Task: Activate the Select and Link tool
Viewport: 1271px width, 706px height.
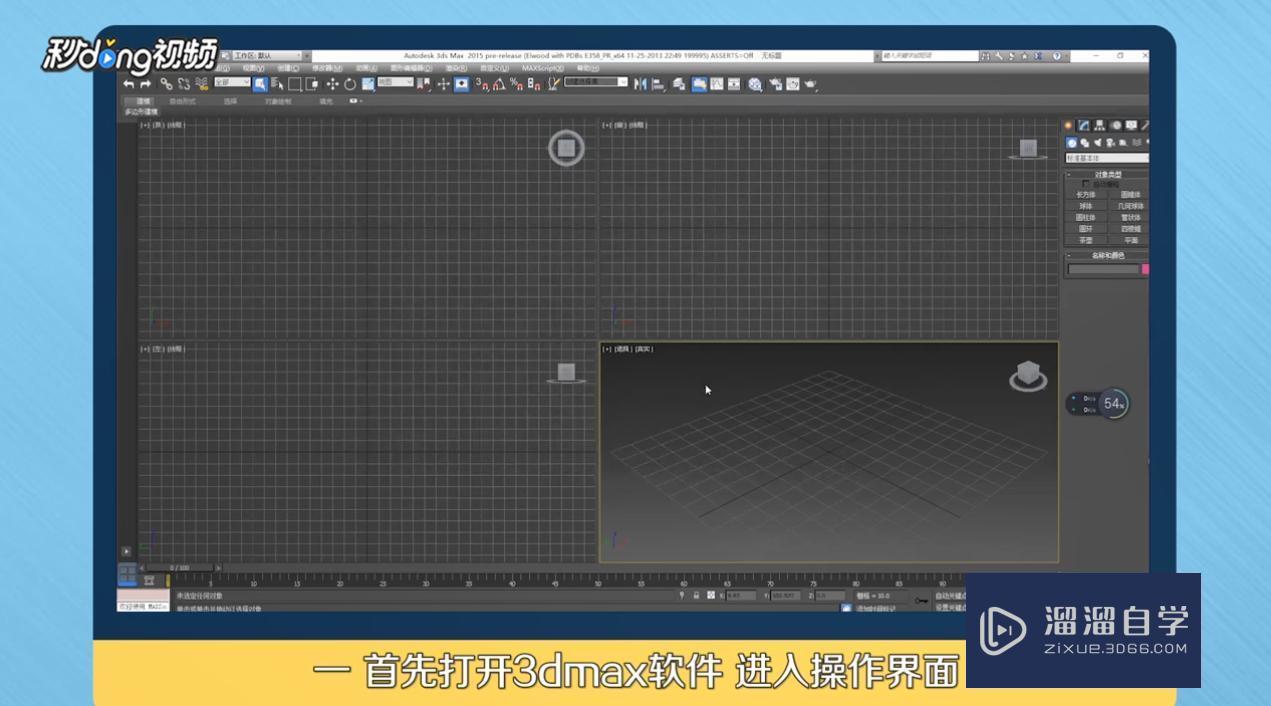Action: 167,85
